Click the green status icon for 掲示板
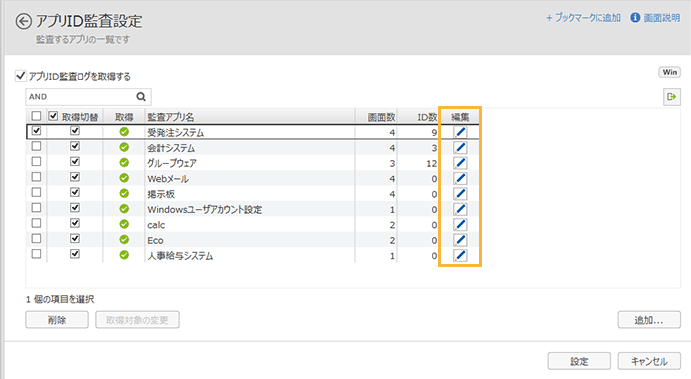 (x=124, y=193)
